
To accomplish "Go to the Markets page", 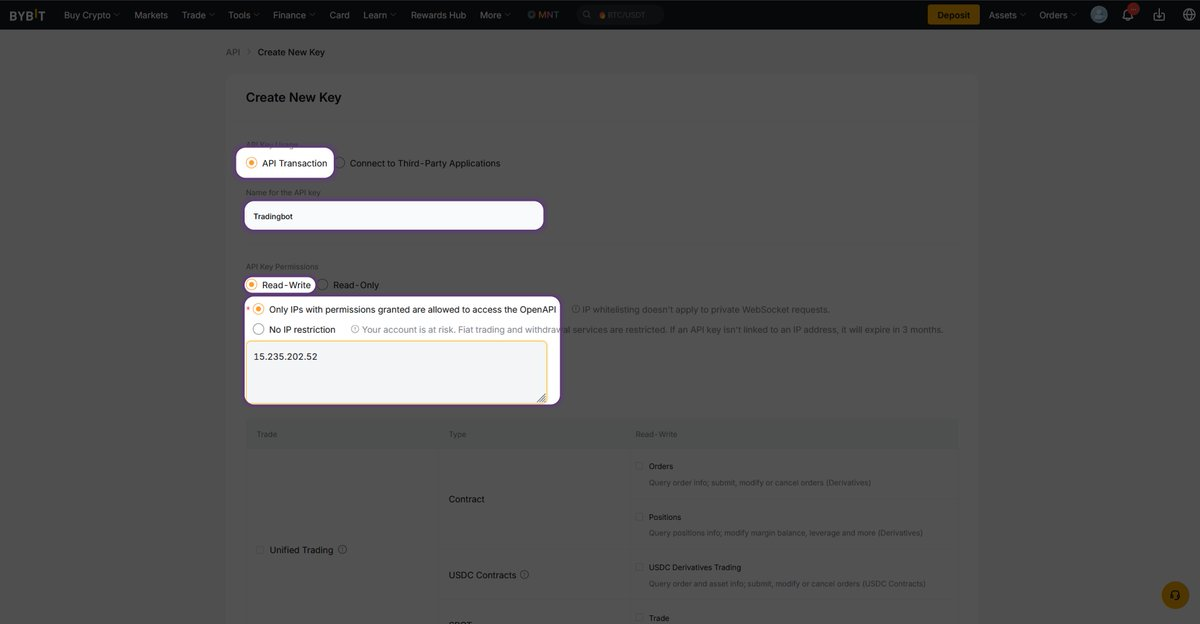I will (151, 15).
